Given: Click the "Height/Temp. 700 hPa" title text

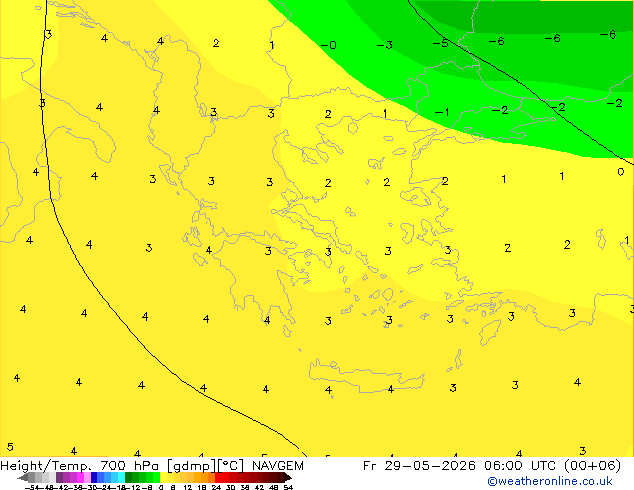Looking at the screenshot, I should coord(79,466).
